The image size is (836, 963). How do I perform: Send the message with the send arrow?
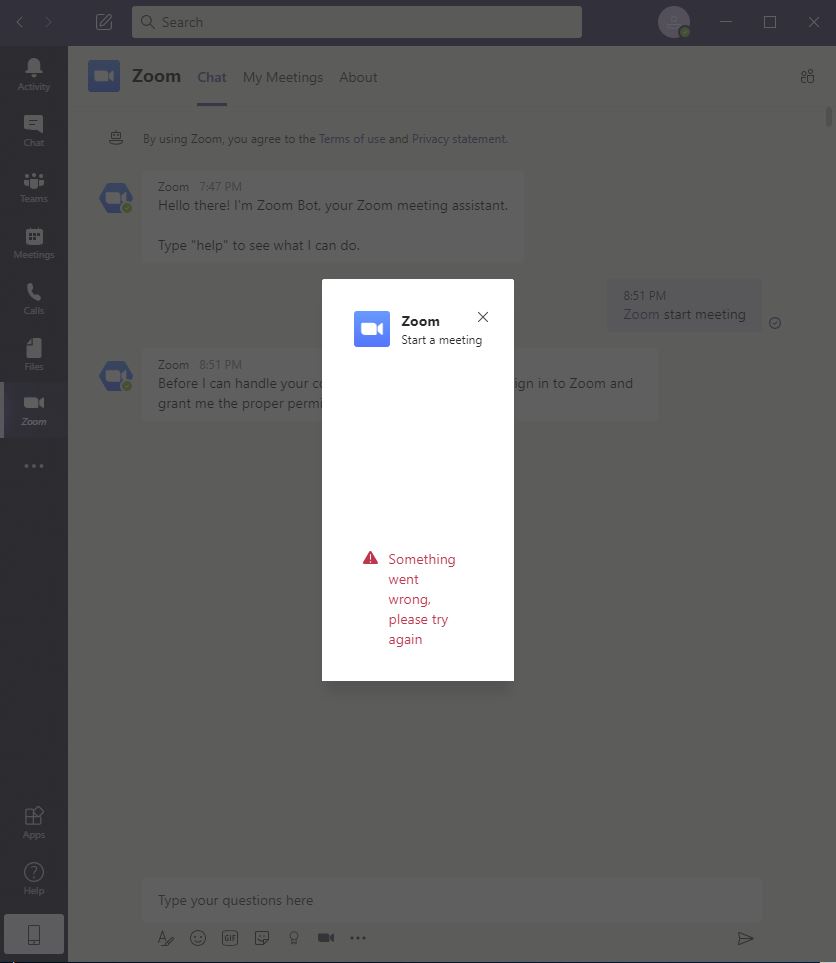click(745, 938)
